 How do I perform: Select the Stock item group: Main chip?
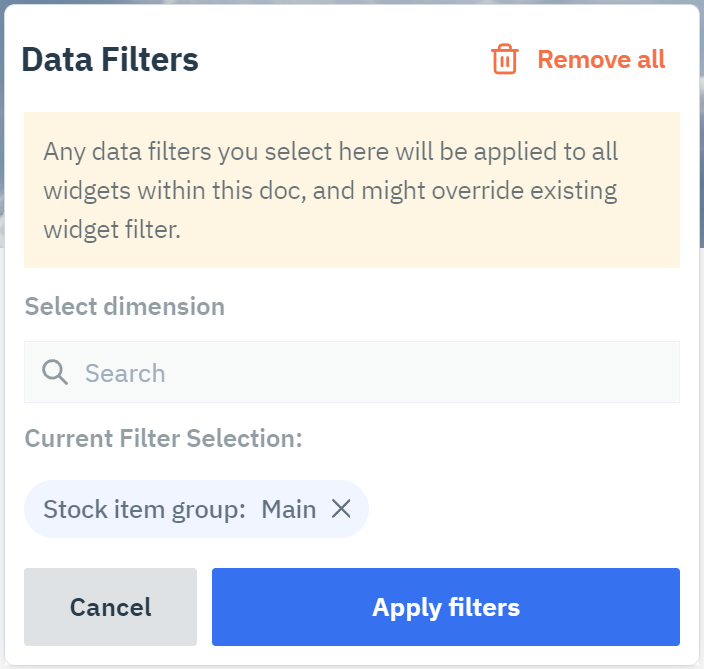click(196, 509)
